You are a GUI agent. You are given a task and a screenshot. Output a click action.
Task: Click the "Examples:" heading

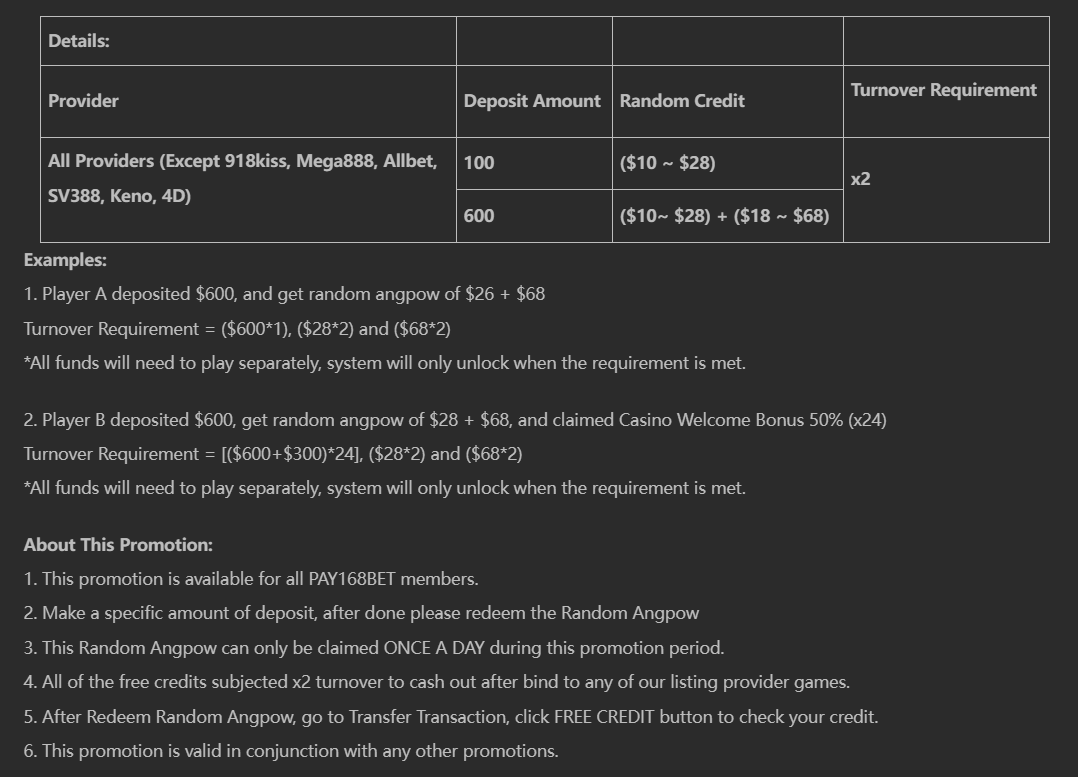point(65,260)
